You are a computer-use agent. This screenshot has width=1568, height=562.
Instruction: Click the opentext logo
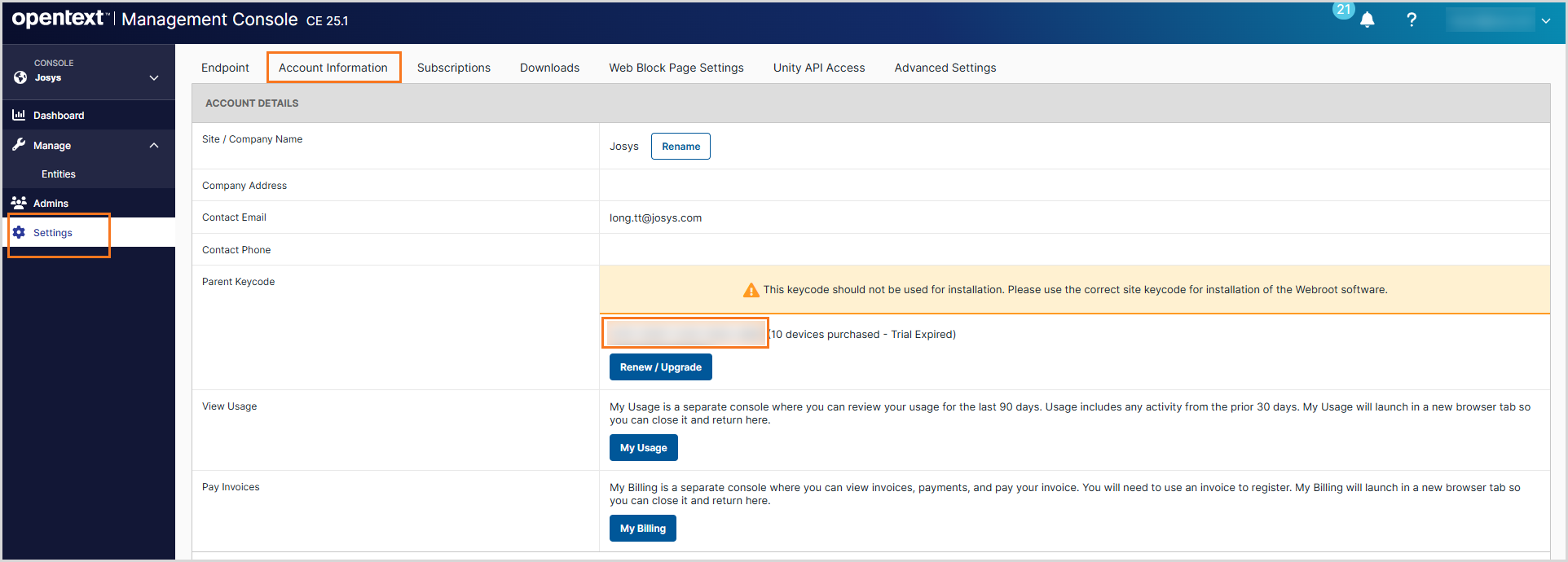(x=59, y=19)
